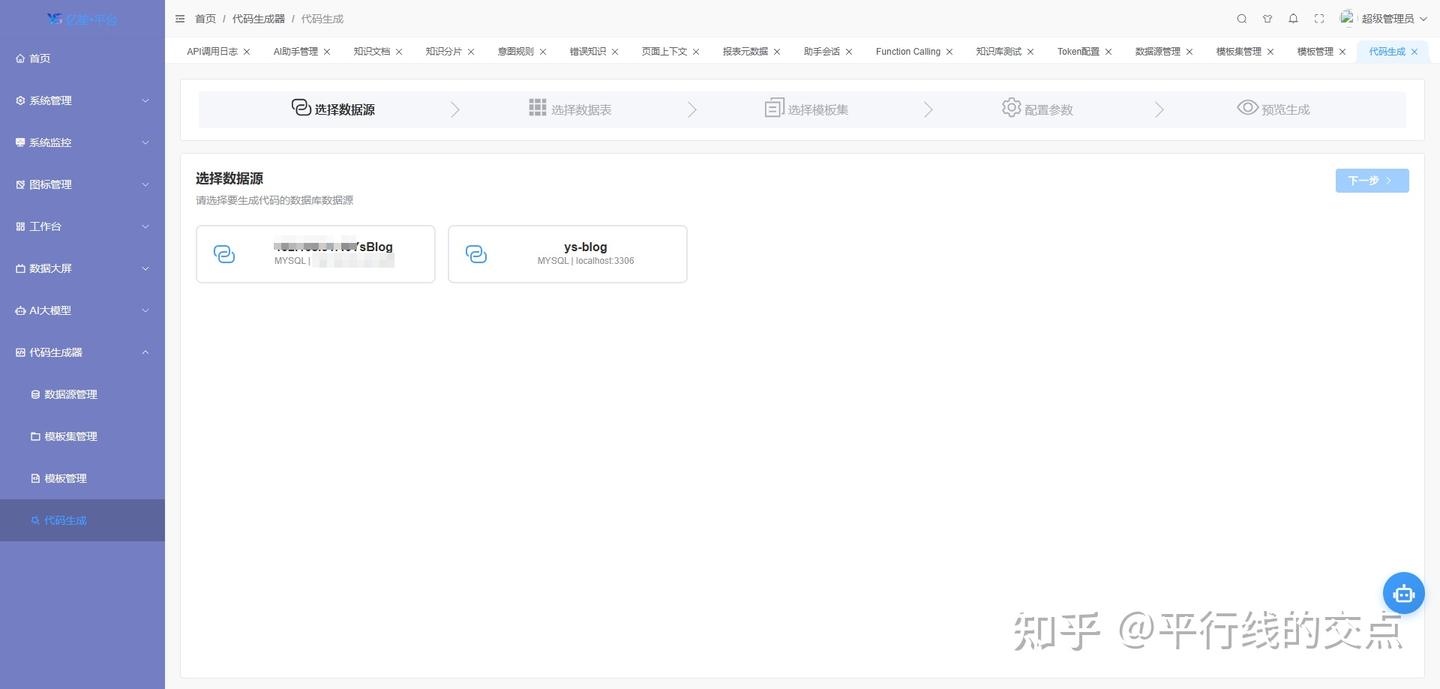1440x689 pixels.
Task: Select the YsBlog datasource card
Action: [x=315, y=254]
